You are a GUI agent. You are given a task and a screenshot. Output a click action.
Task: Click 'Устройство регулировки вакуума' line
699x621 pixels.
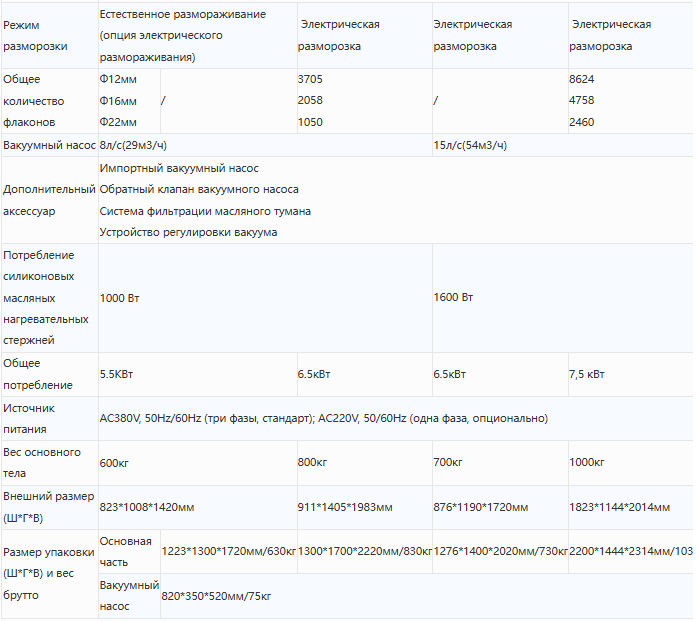188,232
